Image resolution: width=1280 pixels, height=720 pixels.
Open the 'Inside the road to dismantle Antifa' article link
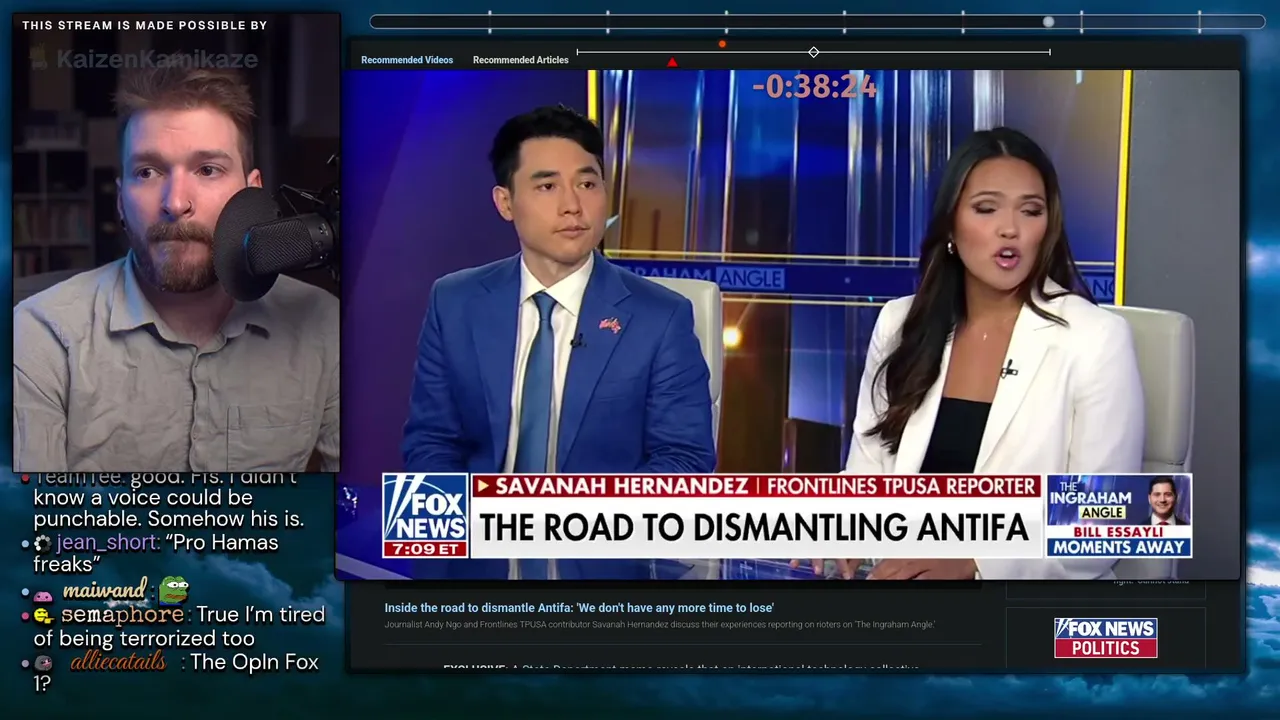[579, 608]
